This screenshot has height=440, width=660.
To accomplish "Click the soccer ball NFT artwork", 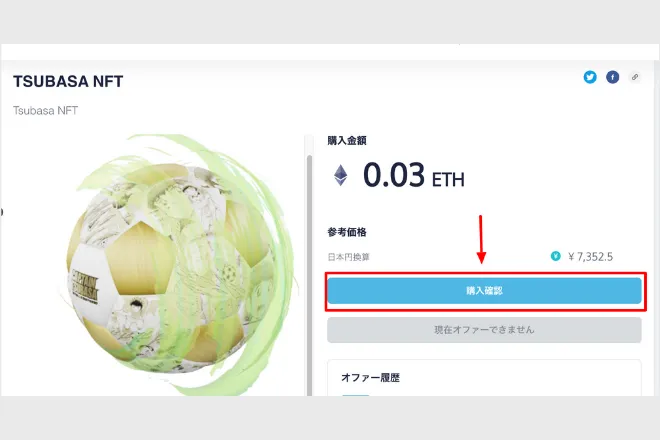I will tap(177, 265).
